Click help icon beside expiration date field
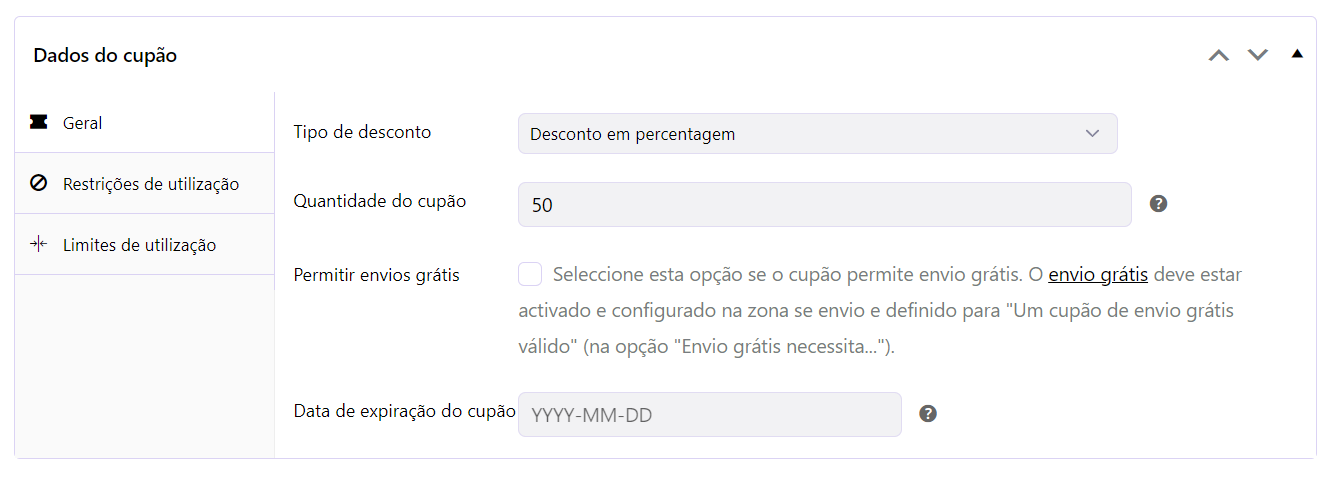Screen dimensions: 1339x503 [928, 414]
